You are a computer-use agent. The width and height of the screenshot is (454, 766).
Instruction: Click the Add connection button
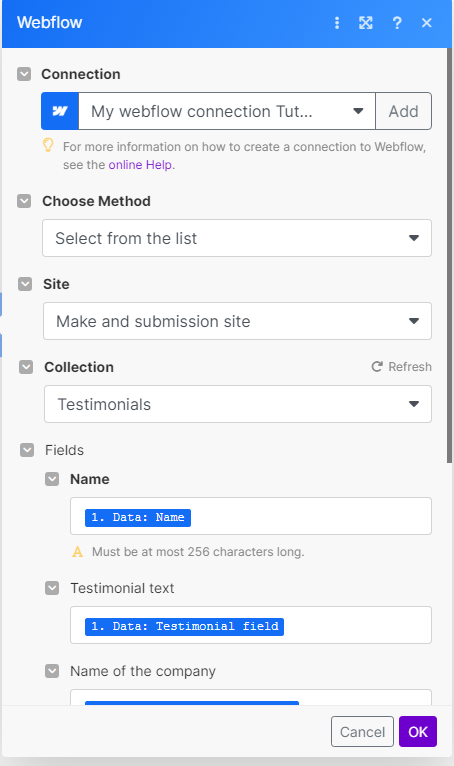tap(403, 111)
